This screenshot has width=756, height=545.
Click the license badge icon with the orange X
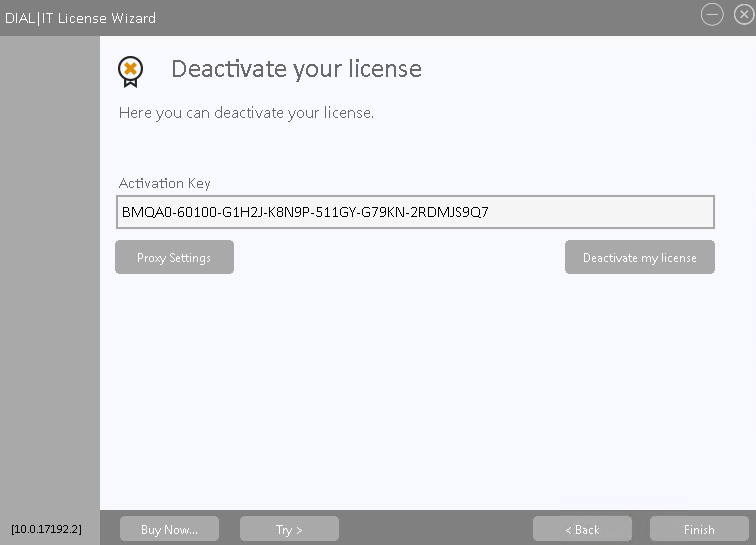coord(130,71)
